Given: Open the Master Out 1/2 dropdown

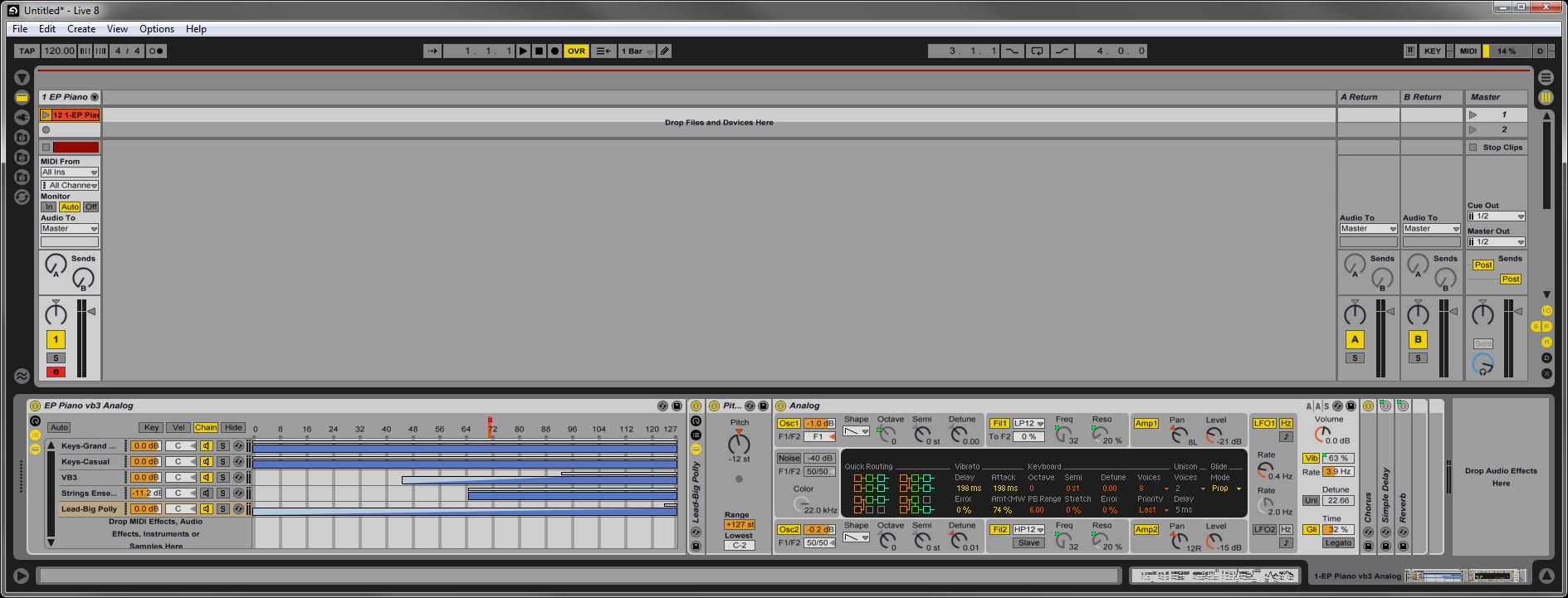Looking at the screenshot, I should point(1496,242).
